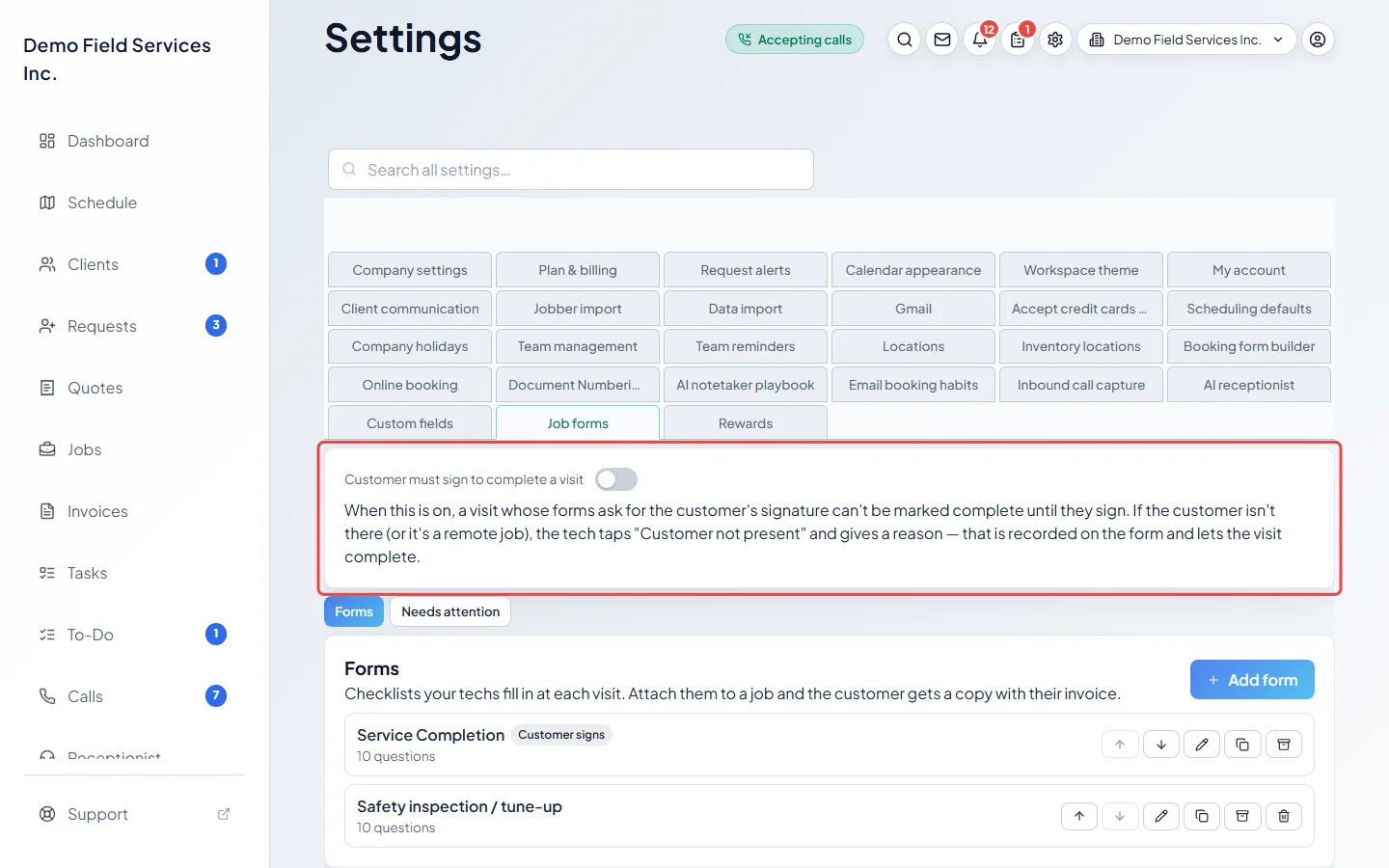Expand the Demo Field Services Inc. company dropdown
This screenshot has height=868, width=1389.
click(x=1186, y=40)
